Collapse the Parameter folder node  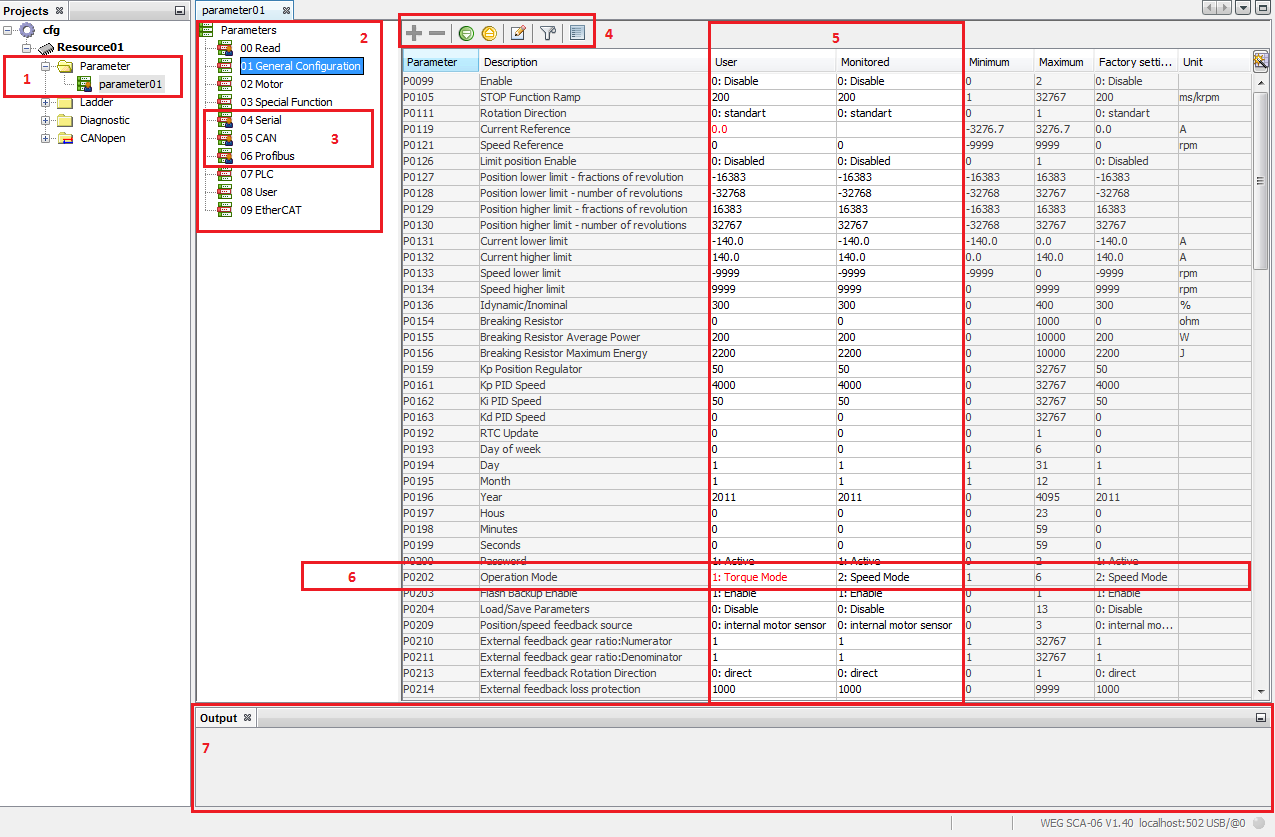(45, 65)
